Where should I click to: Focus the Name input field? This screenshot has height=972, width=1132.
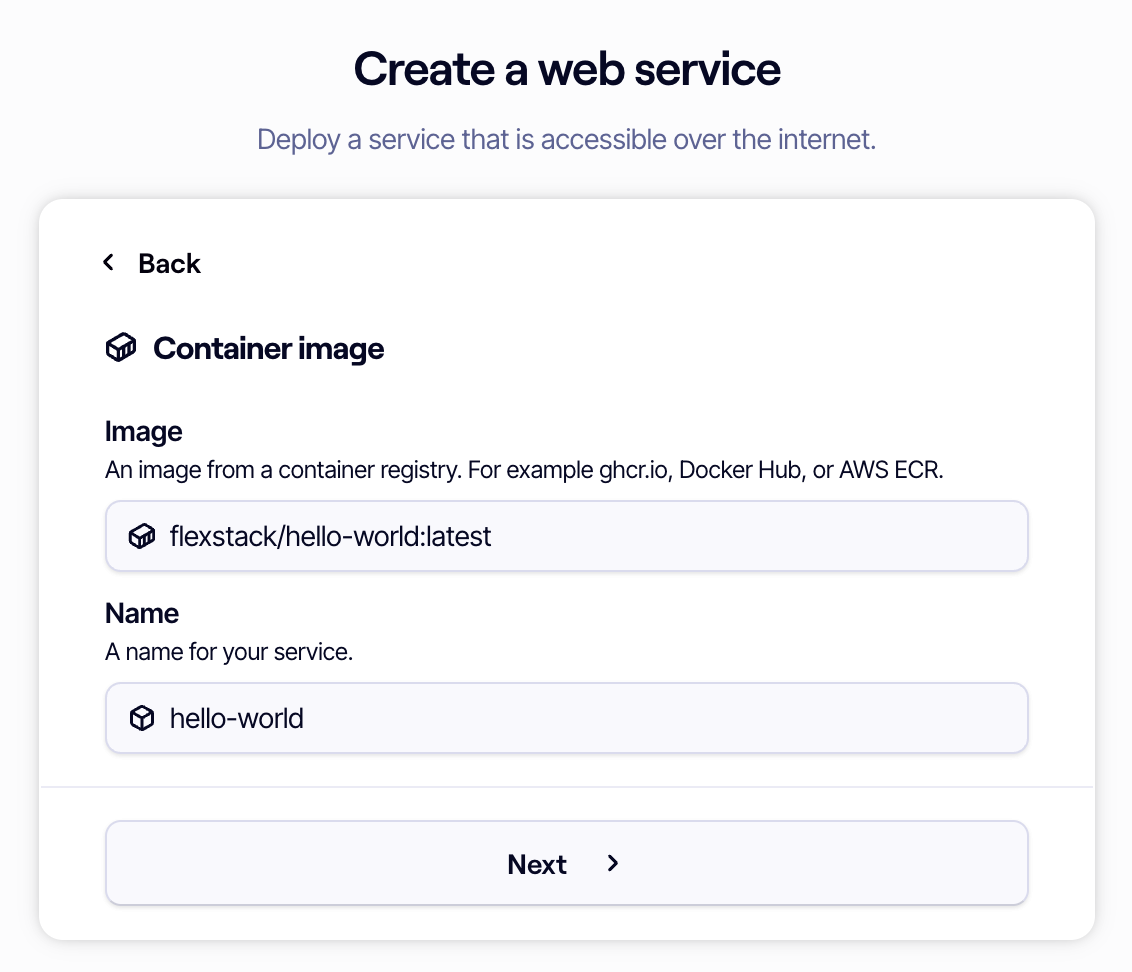(567, 718)
